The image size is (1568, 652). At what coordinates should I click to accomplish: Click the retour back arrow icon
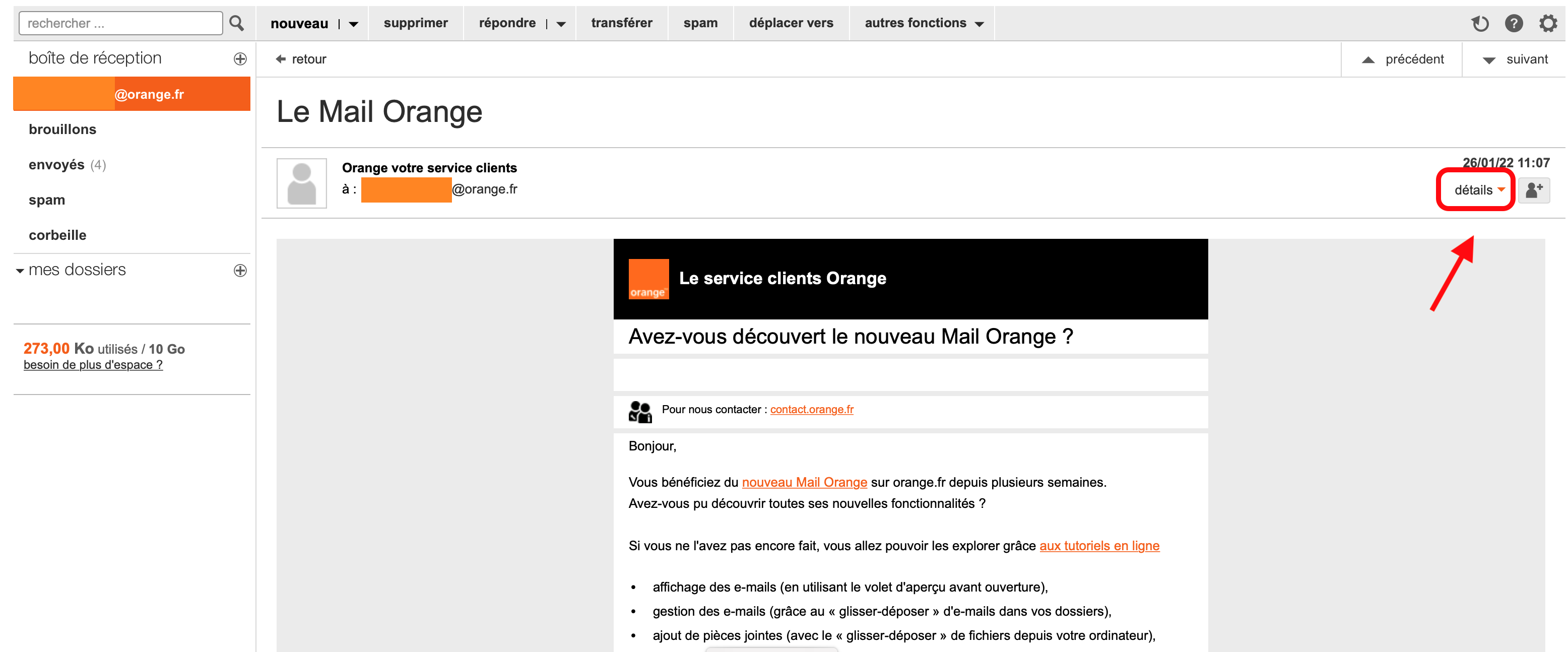[x=281, y=59]
